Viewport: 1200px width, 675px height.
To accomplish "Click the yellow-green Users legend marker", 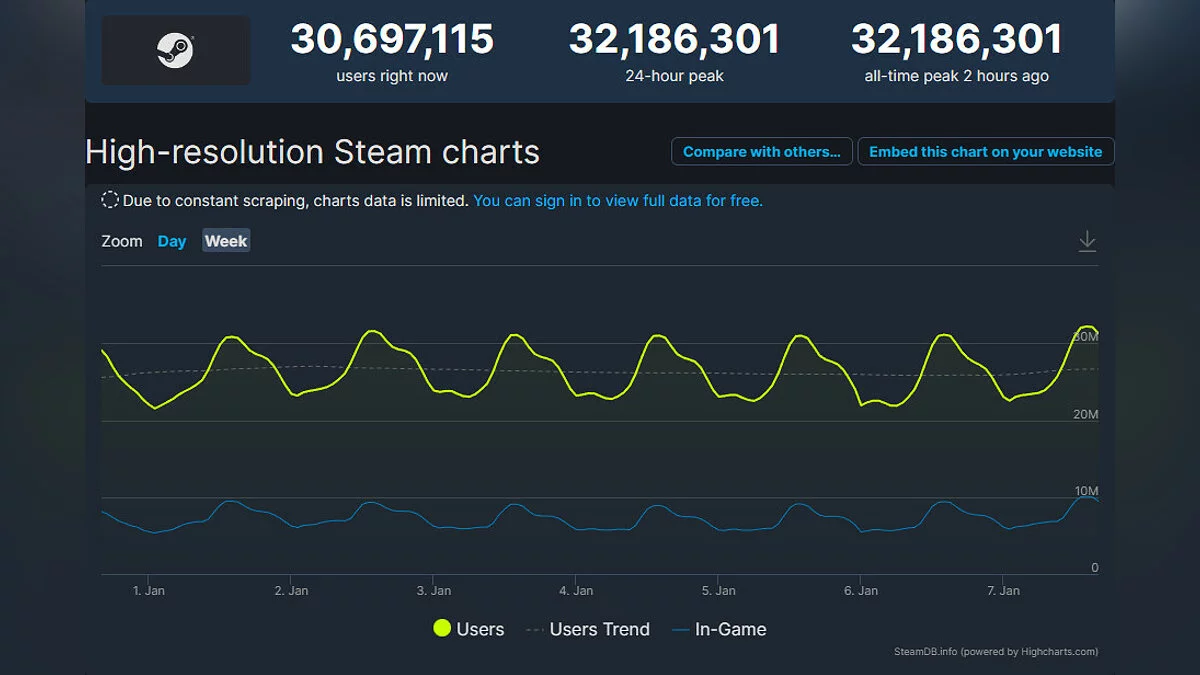I will pos(441,629).
